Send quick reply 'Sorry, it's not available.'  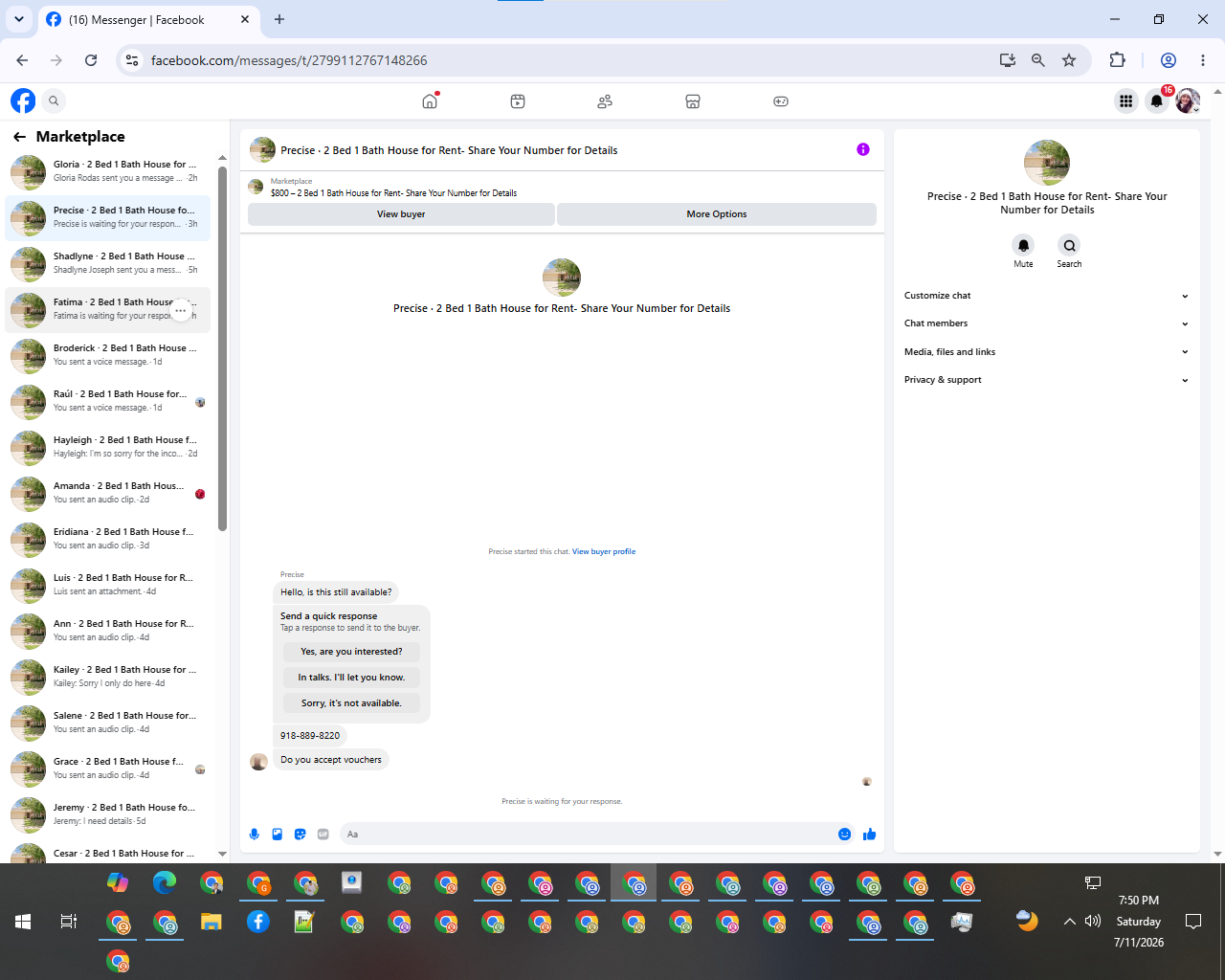tap(351, 703)
